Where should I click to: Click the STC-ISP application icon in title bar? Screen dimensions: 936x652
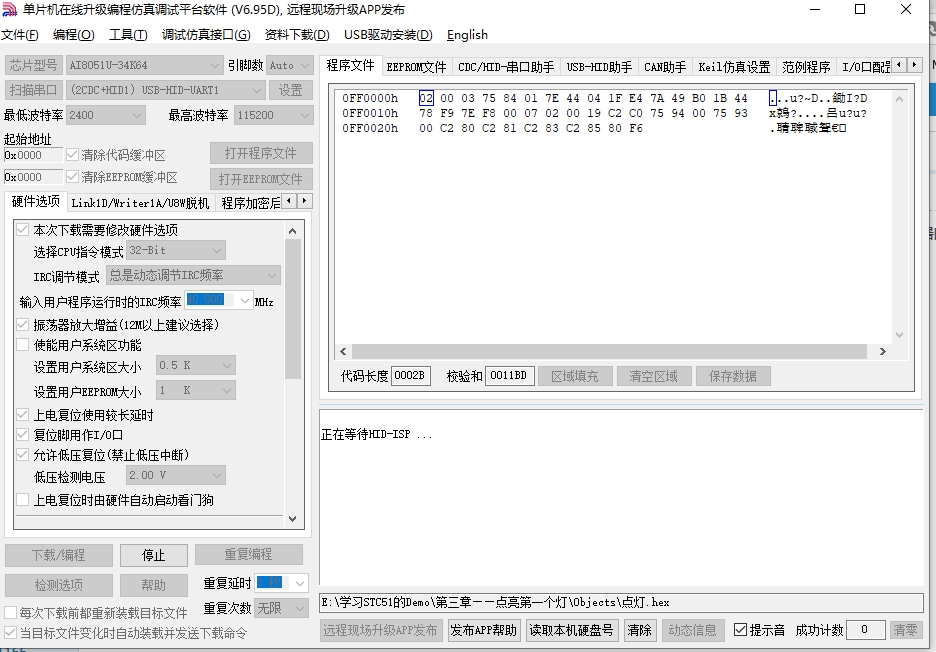(10, 10)
